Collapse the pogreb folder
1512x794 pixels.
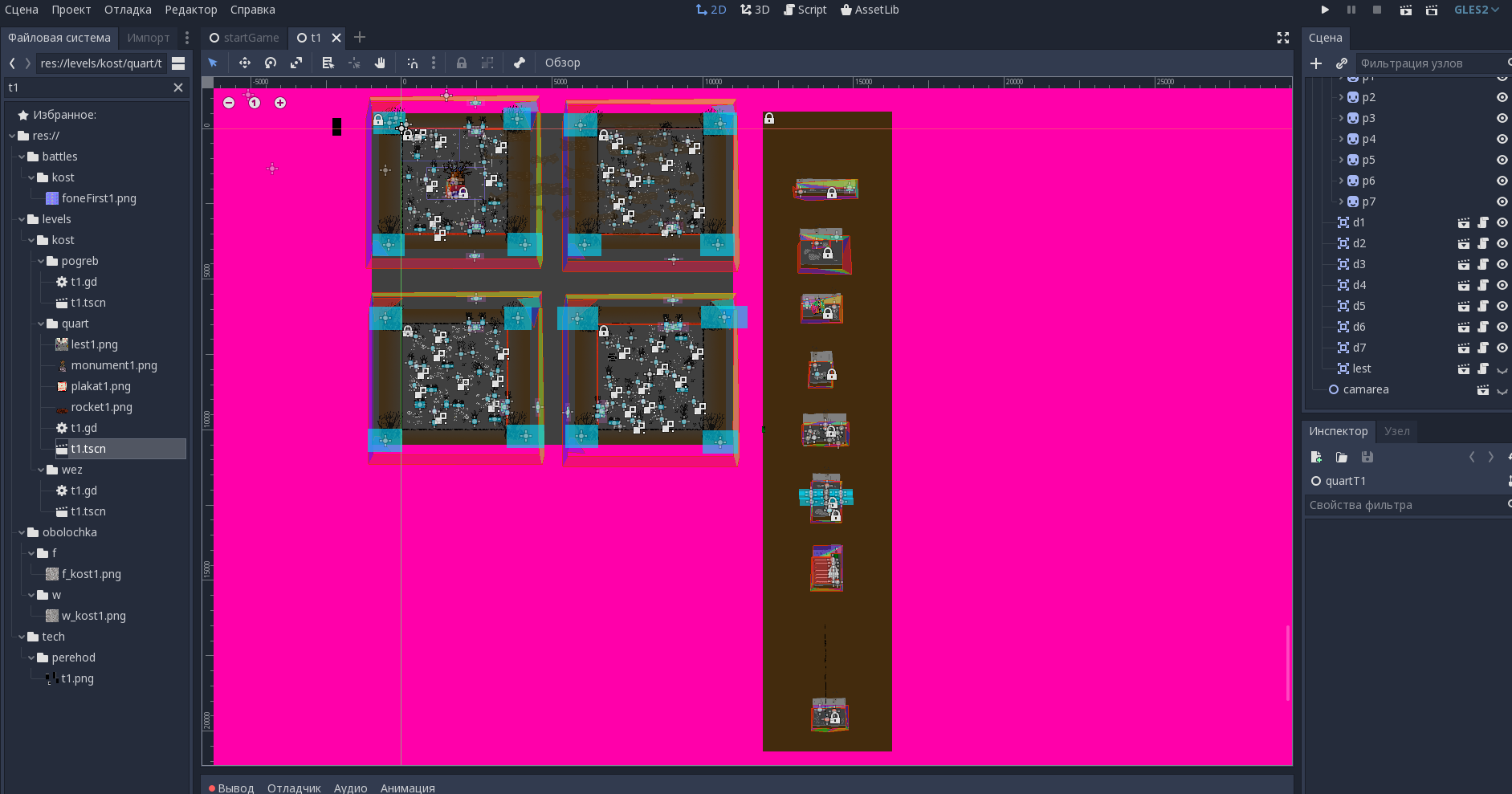41,261
